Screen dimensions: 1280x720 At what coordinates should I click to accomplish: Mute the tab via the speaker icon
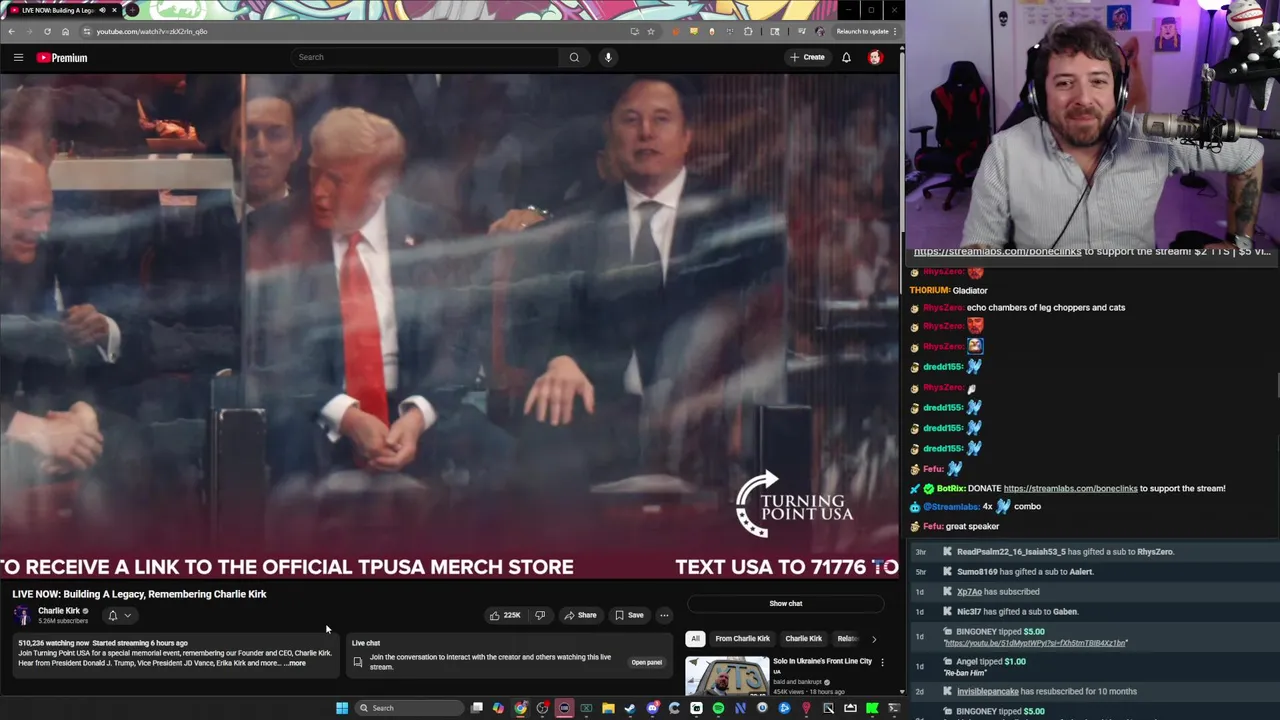(x=102, y=10)
